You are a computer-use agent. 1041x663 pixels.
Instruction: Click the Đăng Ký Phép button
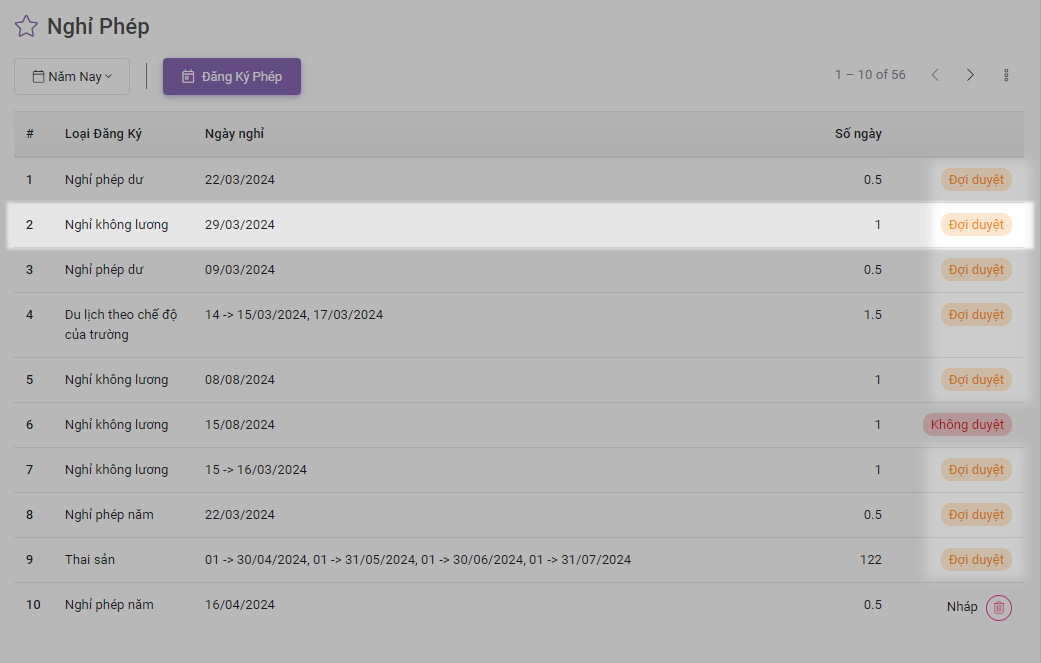232,77
